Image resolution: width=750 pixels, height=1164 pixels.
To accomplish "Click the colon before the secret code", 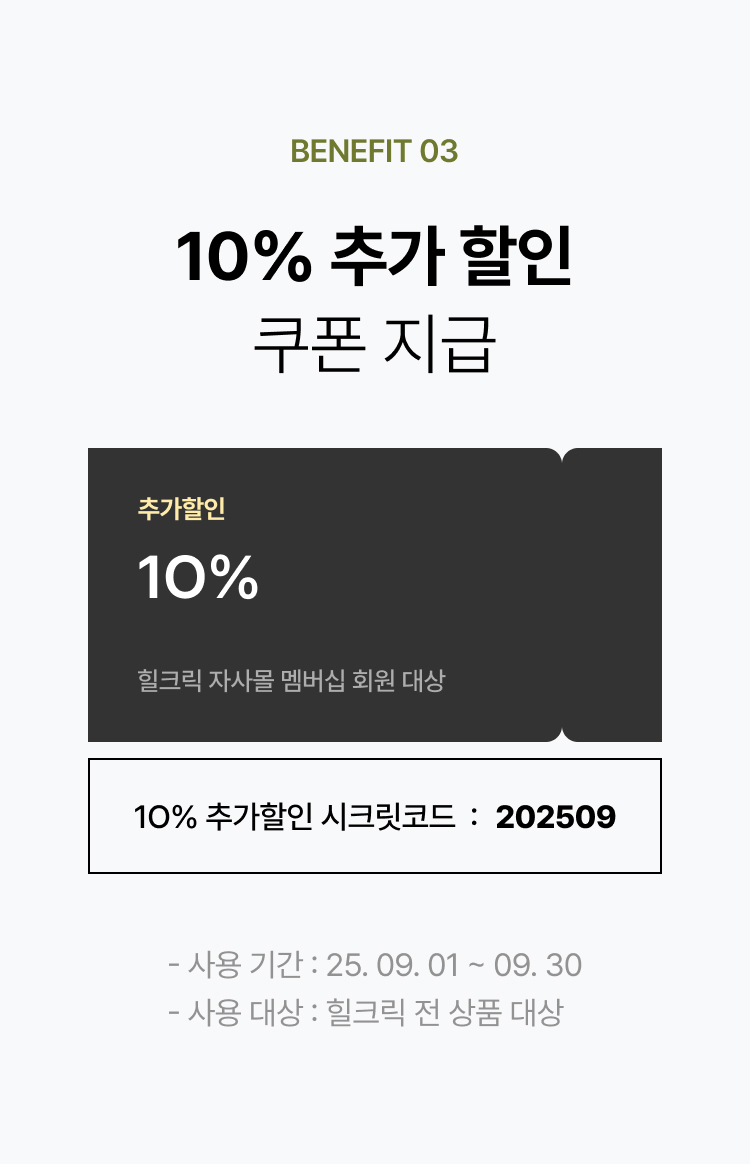I will 475,817.
